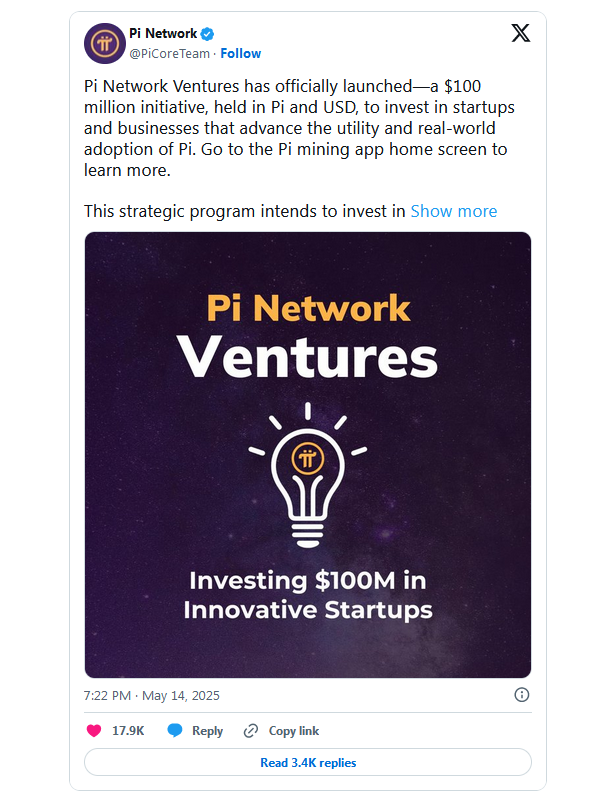The width and height of the screenshot is (600, 800).
Task: Click the Pi Network display name
Action: coord(163,34)
